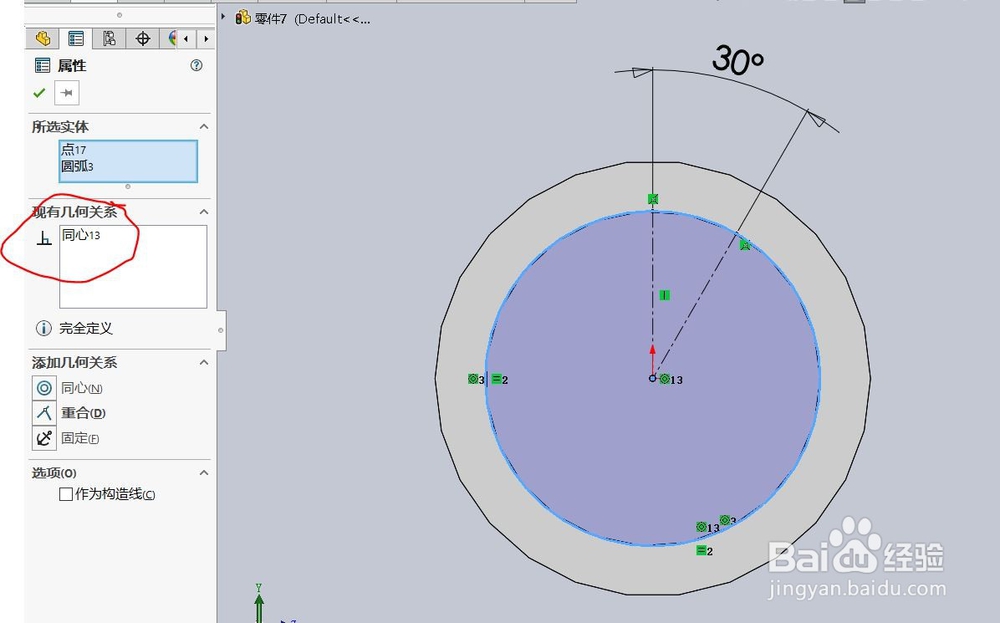Select the 同心13 relation in the list
This screenshot has width=1000, height=623.
point(81,235)
